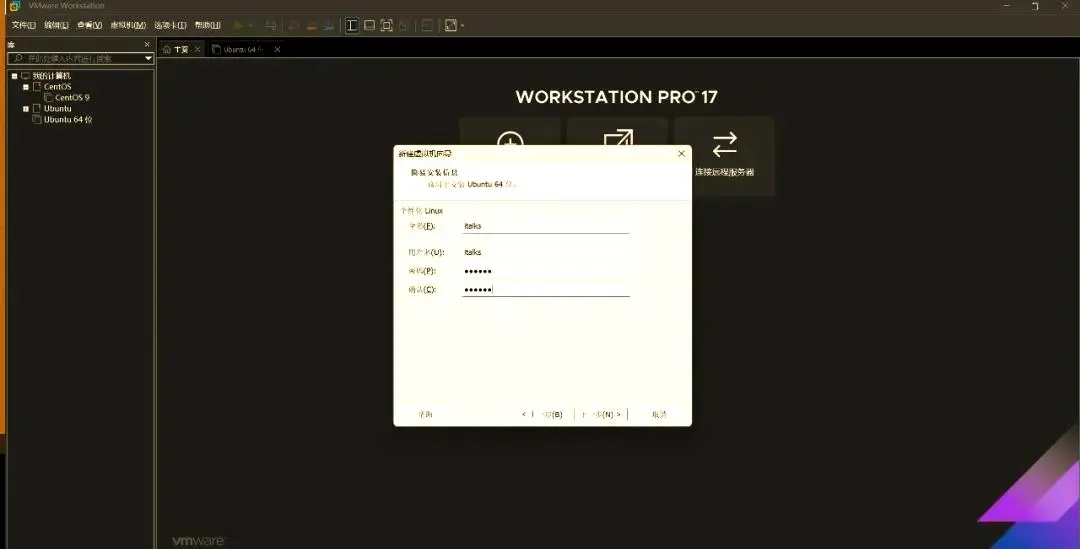The width and height of the screenshot is (1080, 549).
Task: Click the revert to snapshot icon
Action: tap(311, 25)
